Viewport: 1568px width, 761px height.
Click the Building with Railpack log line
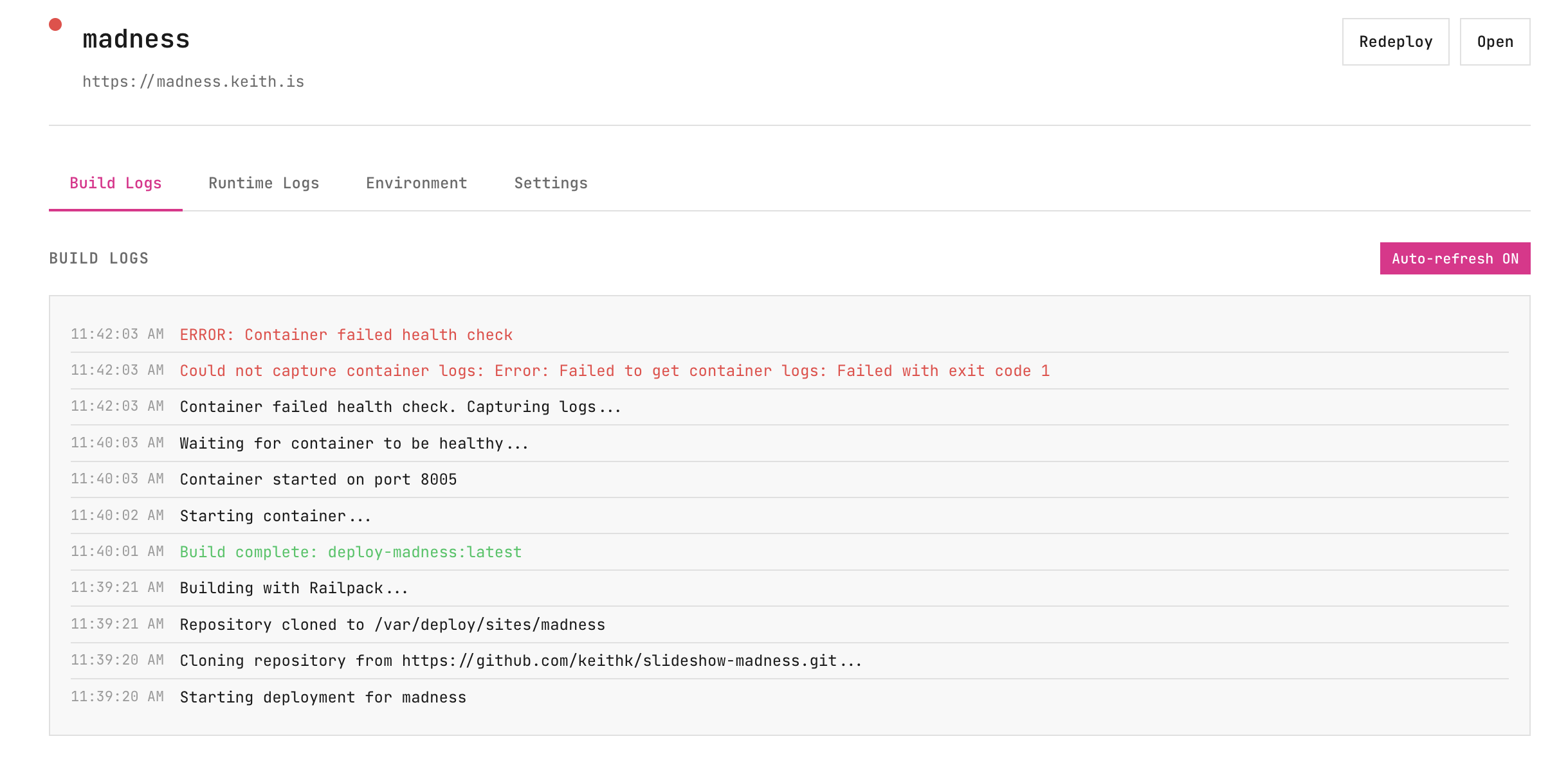click(x=294, y=588)
